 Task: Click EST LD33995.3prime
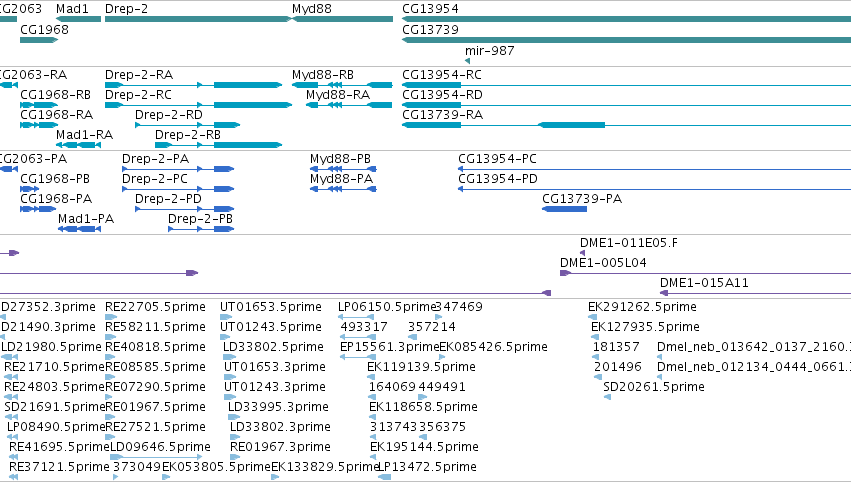(234, 417)
